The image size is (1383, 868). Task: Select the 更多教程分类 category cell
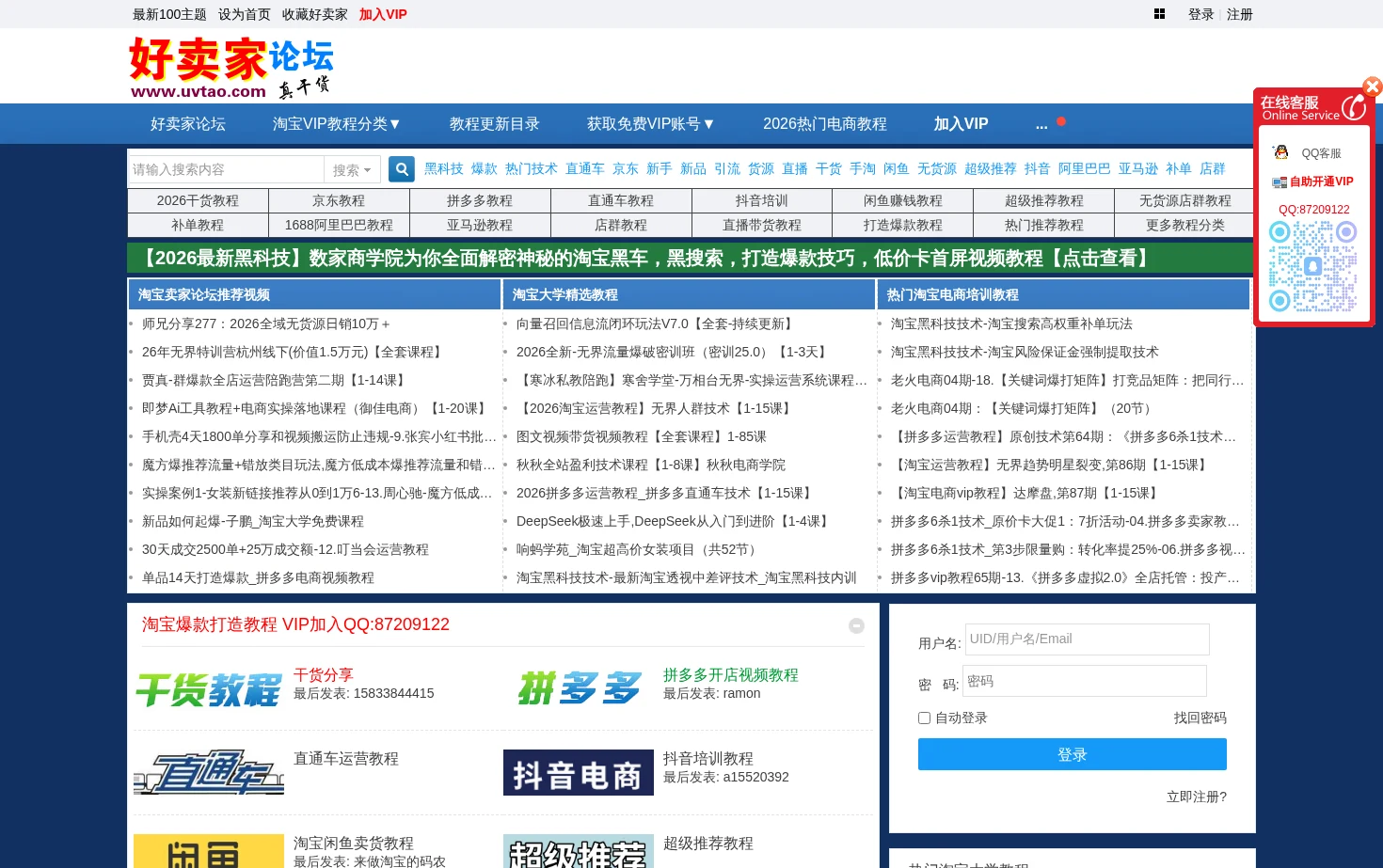click(x=1185, y=225)
